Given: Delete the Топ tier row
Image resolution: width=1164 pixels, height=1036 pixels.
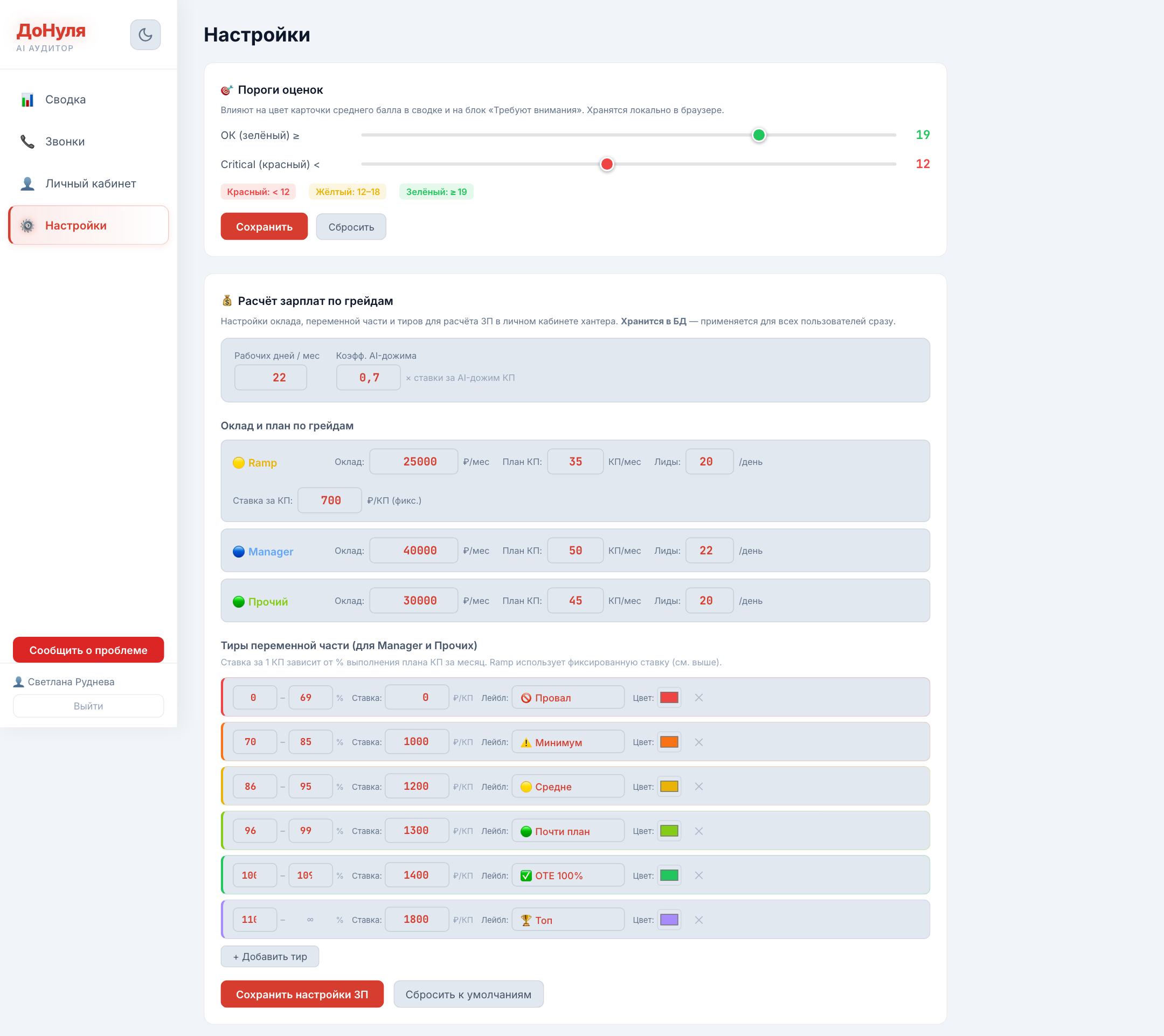Looking at the screenshot, I should (x=699, y=920).
